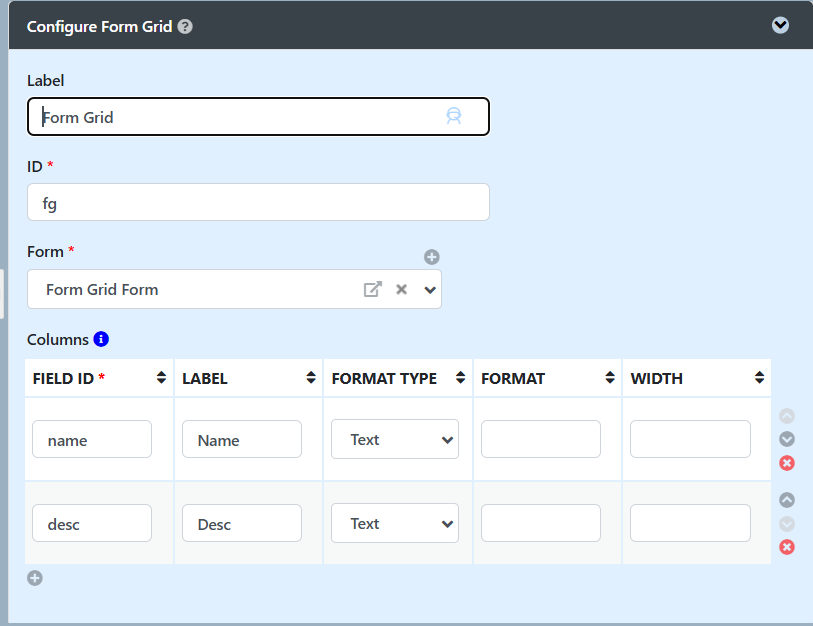The width and height of the screenshot is (813, 626).
Task: Click the help icon beside Configure Form Grid
Action: click(x=185, y=26)
